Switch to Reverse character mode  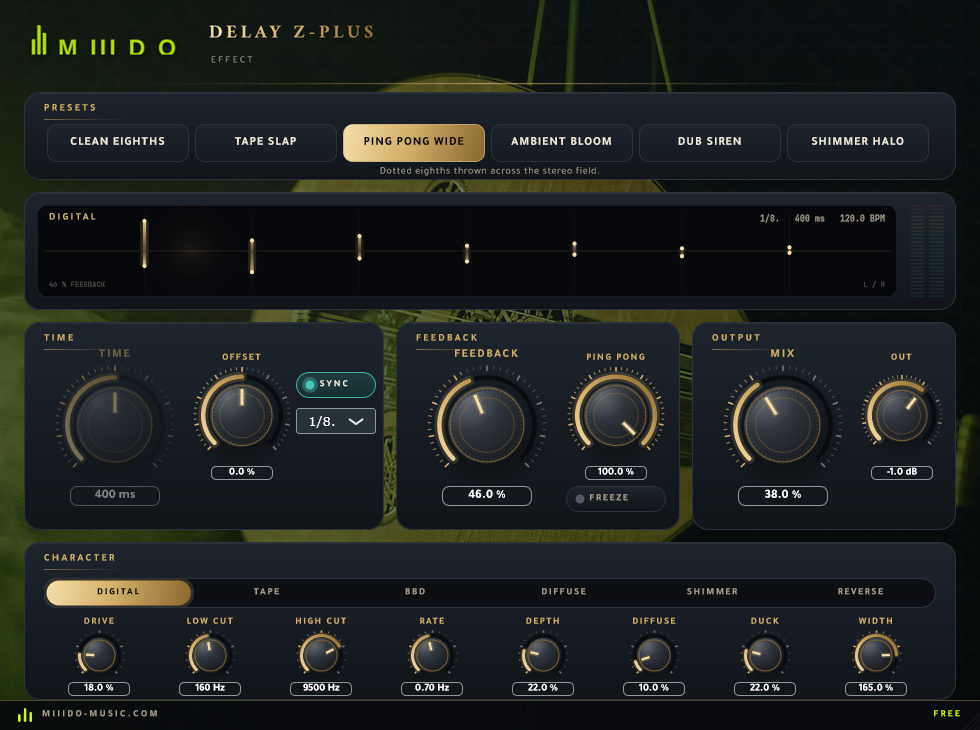click(861, 592)
